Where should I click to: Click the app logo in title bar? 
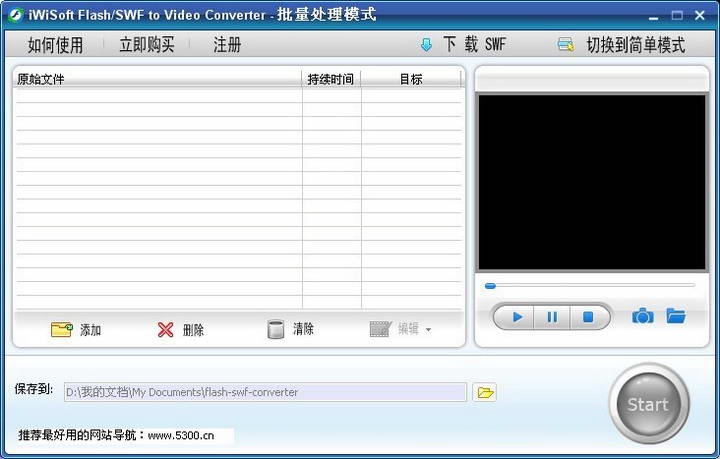click(16, 15)
